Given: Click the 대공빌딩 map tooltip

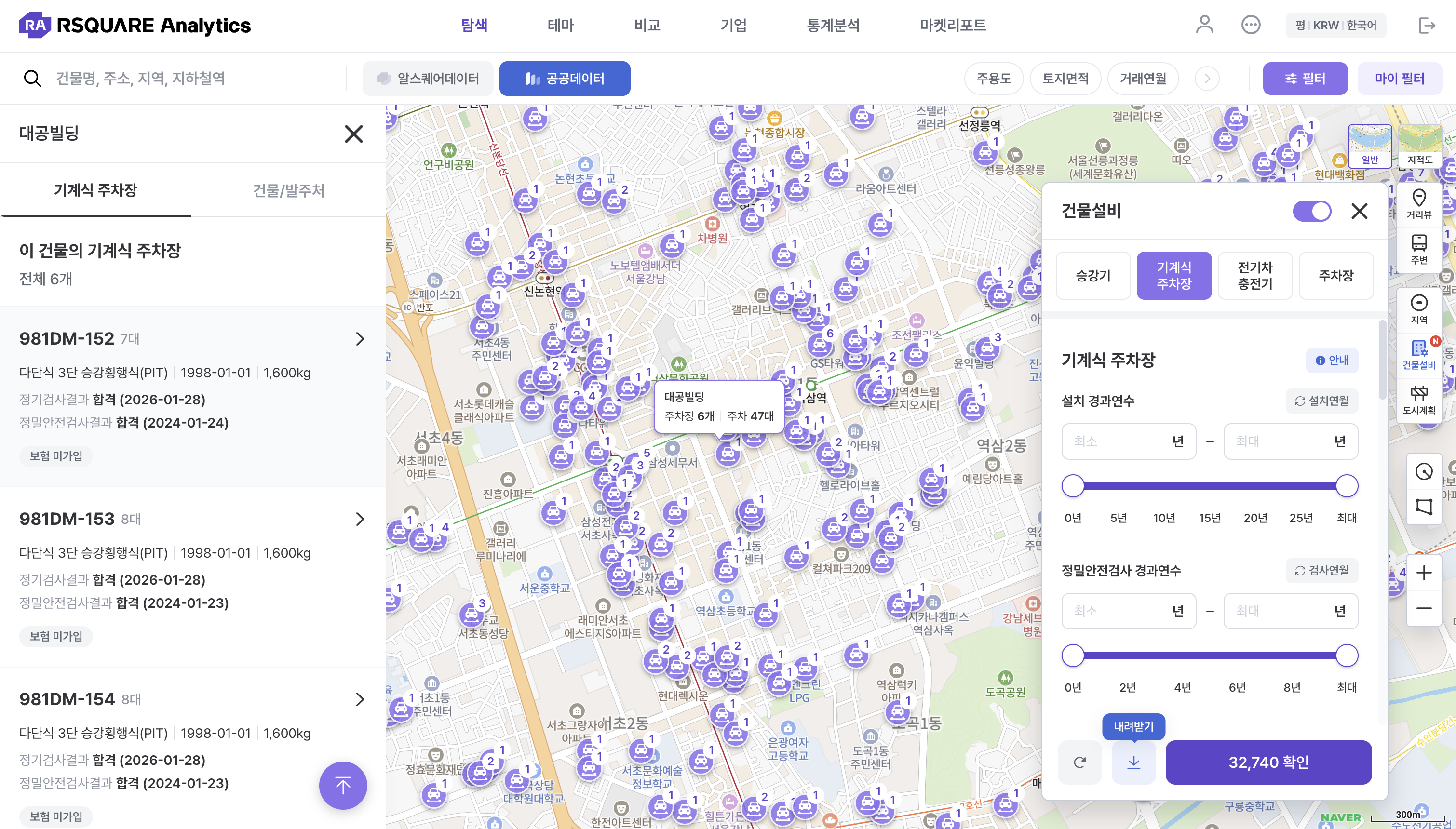Looking at the screenshot, I should click(x=719, y=406).
